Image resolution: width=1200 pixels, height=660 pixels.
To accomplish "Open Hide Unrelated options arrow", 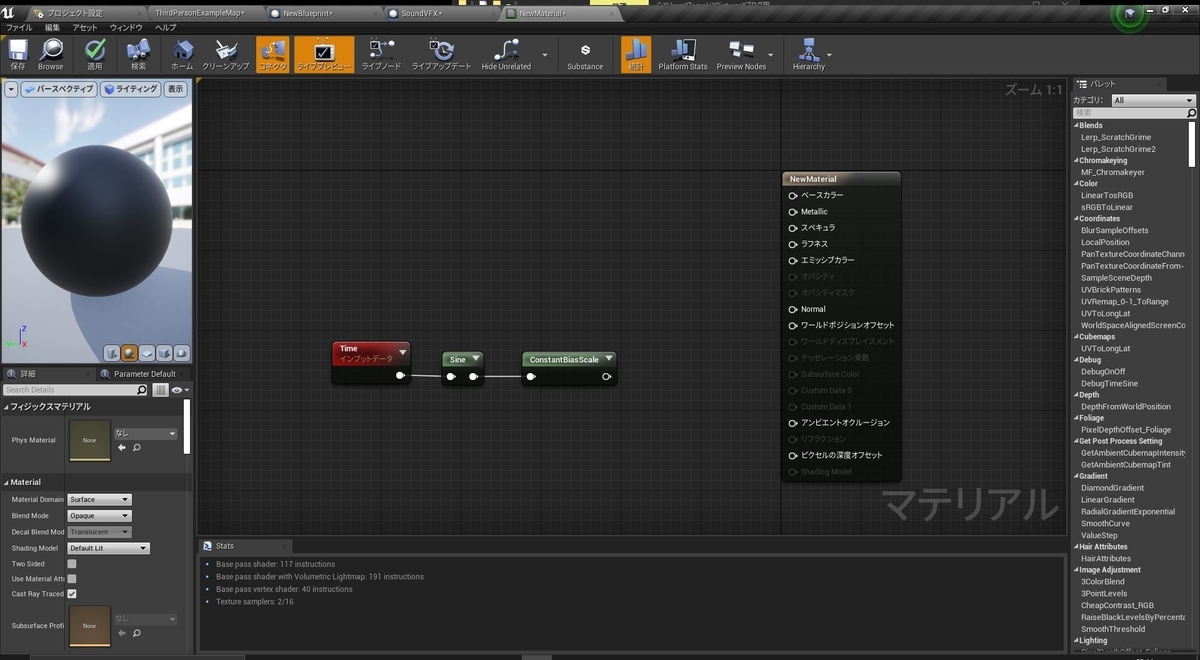I will click(x=545, y=55).
